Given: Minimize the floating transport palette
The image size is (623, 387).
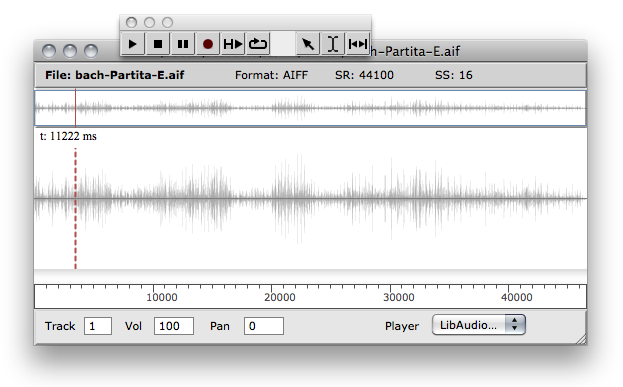Looking at the screenshot, I should [149, 23].
